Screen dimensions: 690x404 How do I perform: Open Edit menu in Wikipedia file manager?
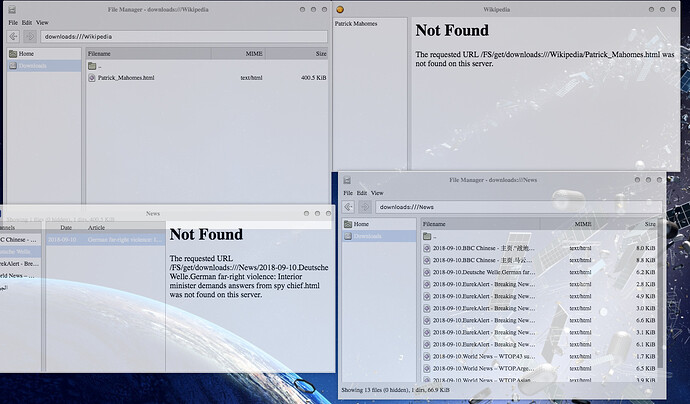click(27, 22)
